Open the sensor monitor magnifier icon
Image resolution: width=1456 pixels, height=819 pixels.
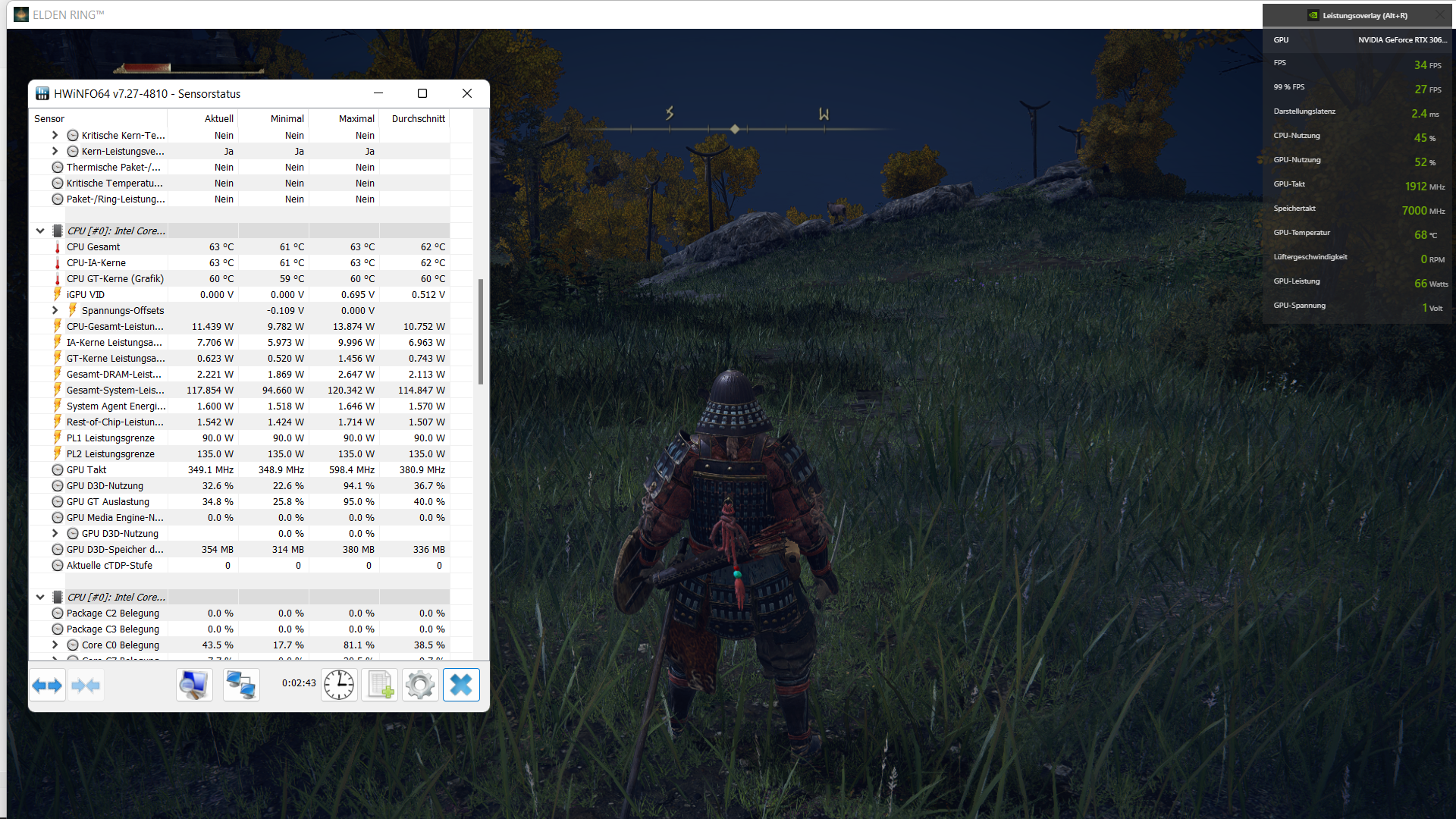(194, 686)
